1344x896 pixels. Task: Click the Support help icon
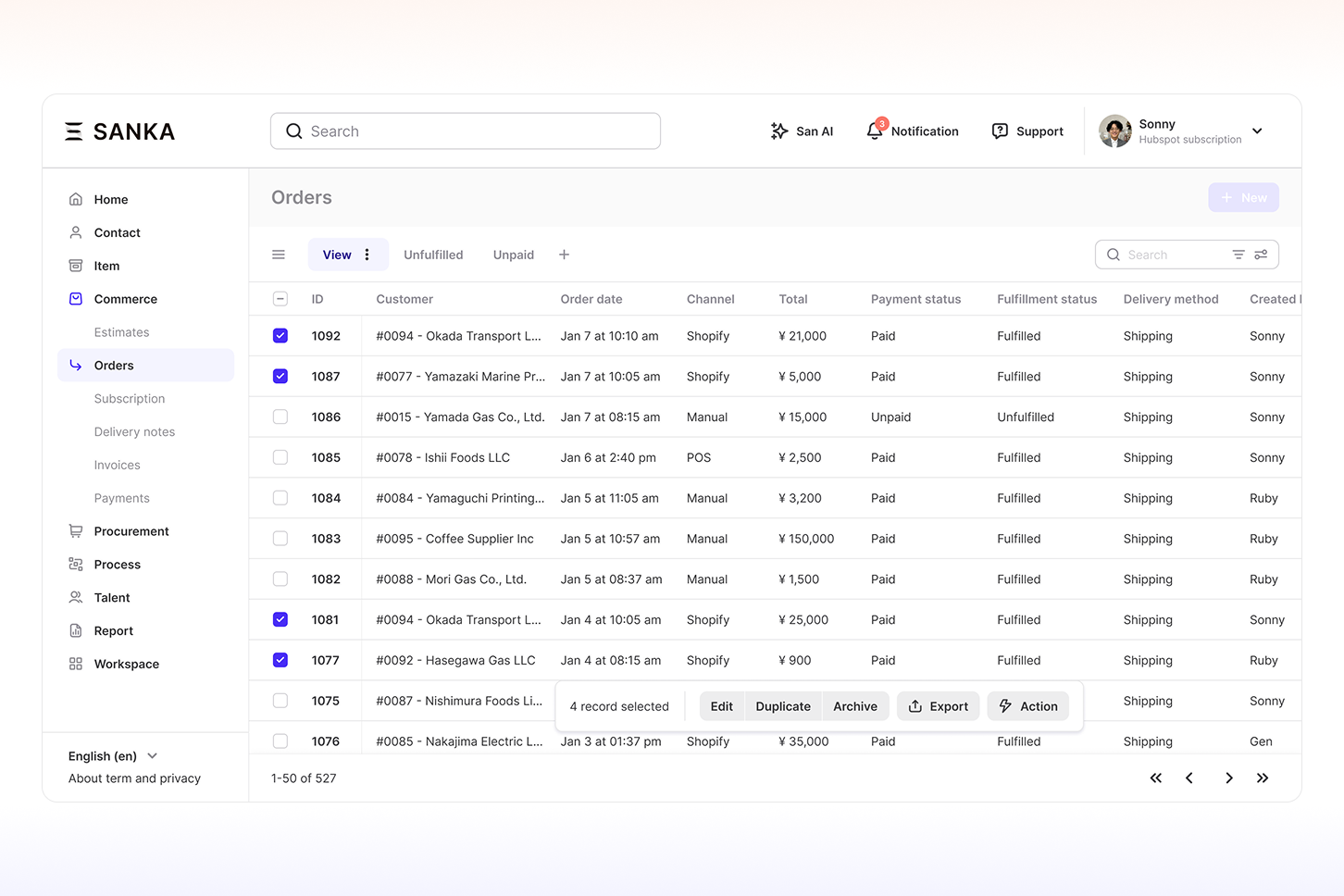pyautogui.click(x=1000, y=131)
